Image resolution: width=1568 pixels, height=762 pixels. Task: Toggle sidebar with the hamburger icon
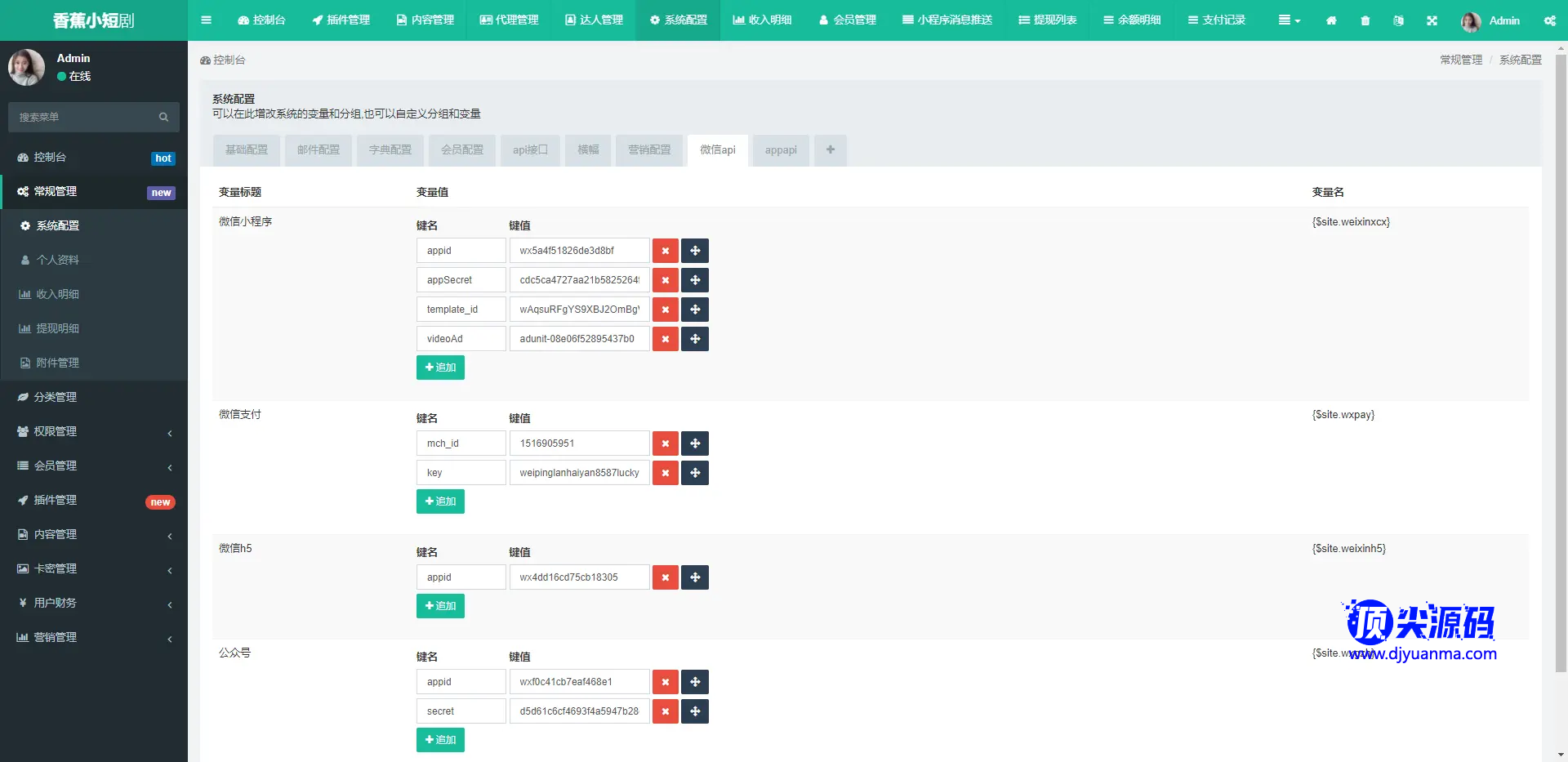pyautogui.click(x=206, y=20)
